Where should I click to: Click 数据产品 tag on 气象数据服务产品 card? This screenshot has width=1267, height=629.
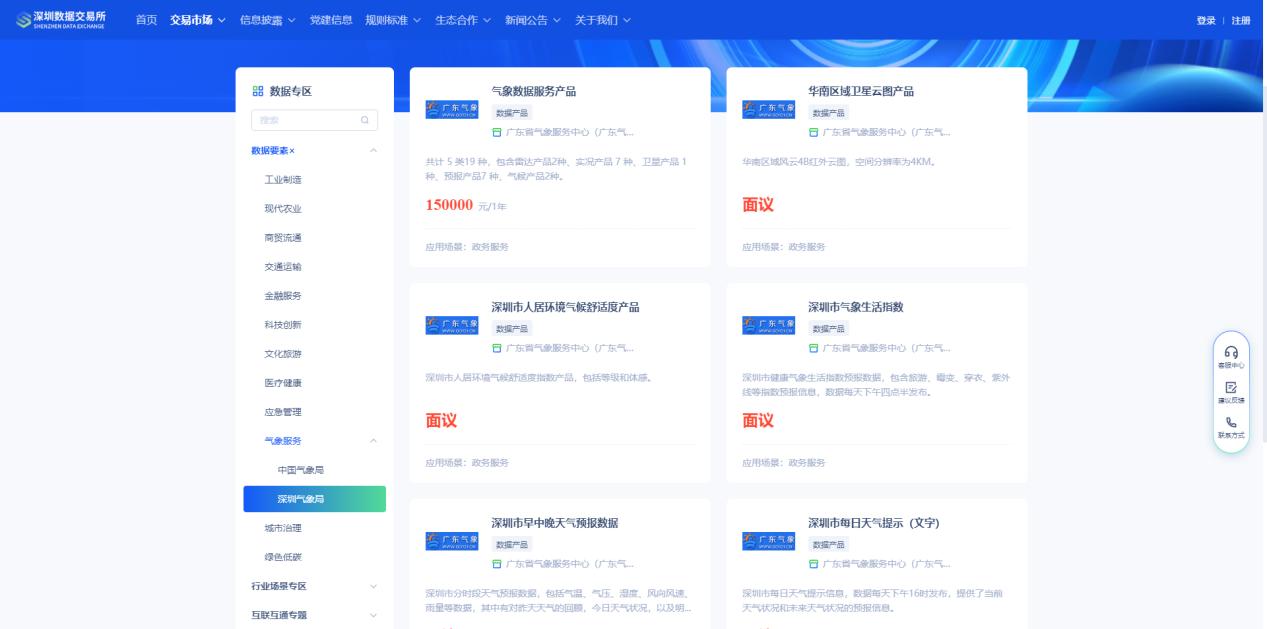coord(512,113)
